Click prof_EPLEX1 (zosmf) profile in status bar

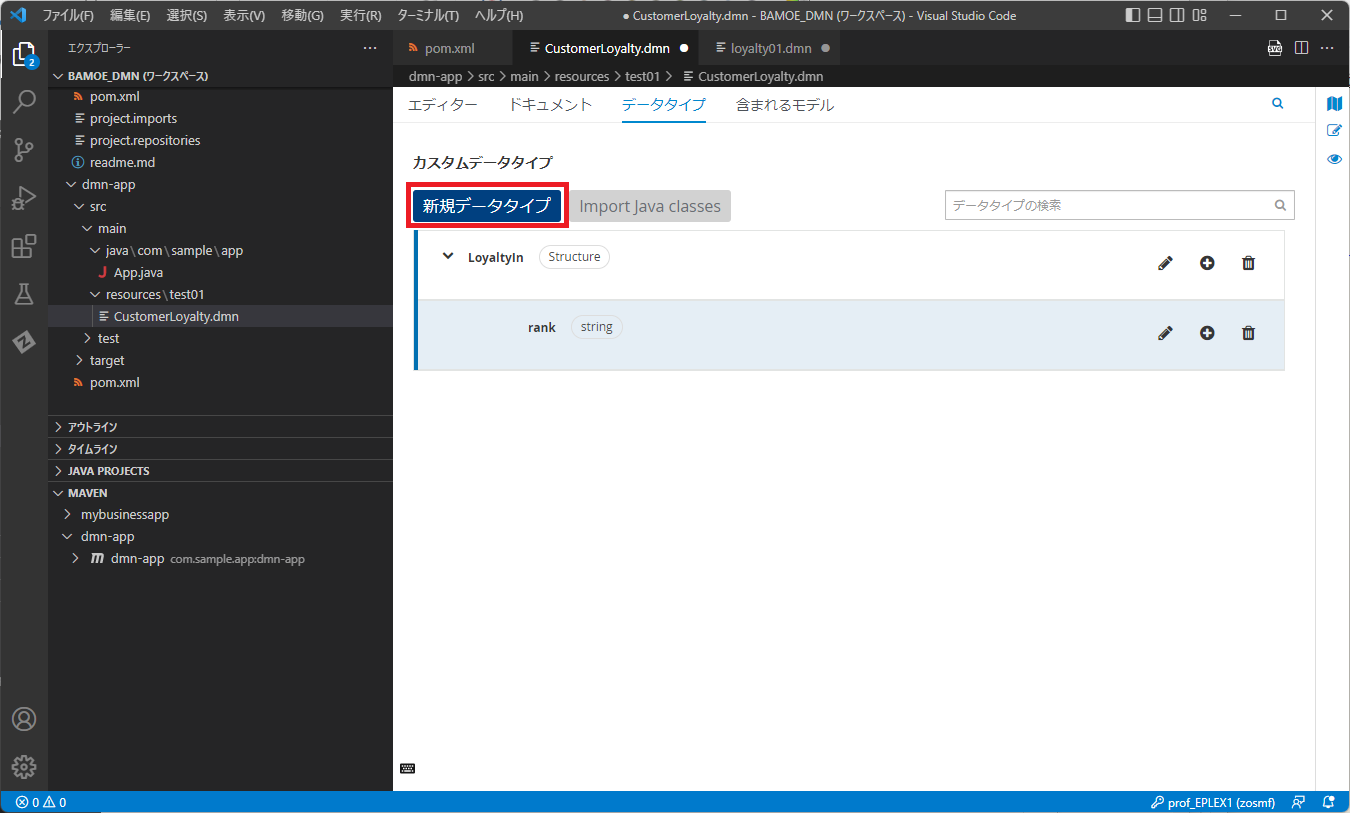tap(1214, 802)
